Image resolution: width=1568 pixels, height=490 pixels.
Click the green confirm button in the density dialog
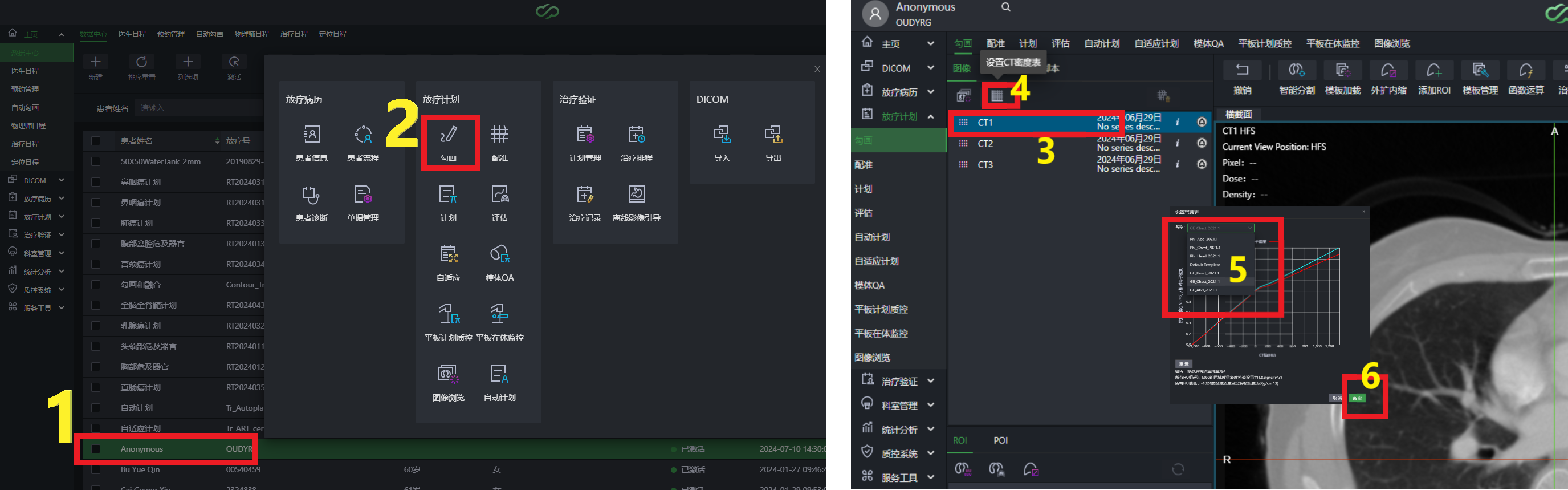tap(1356, 398)
